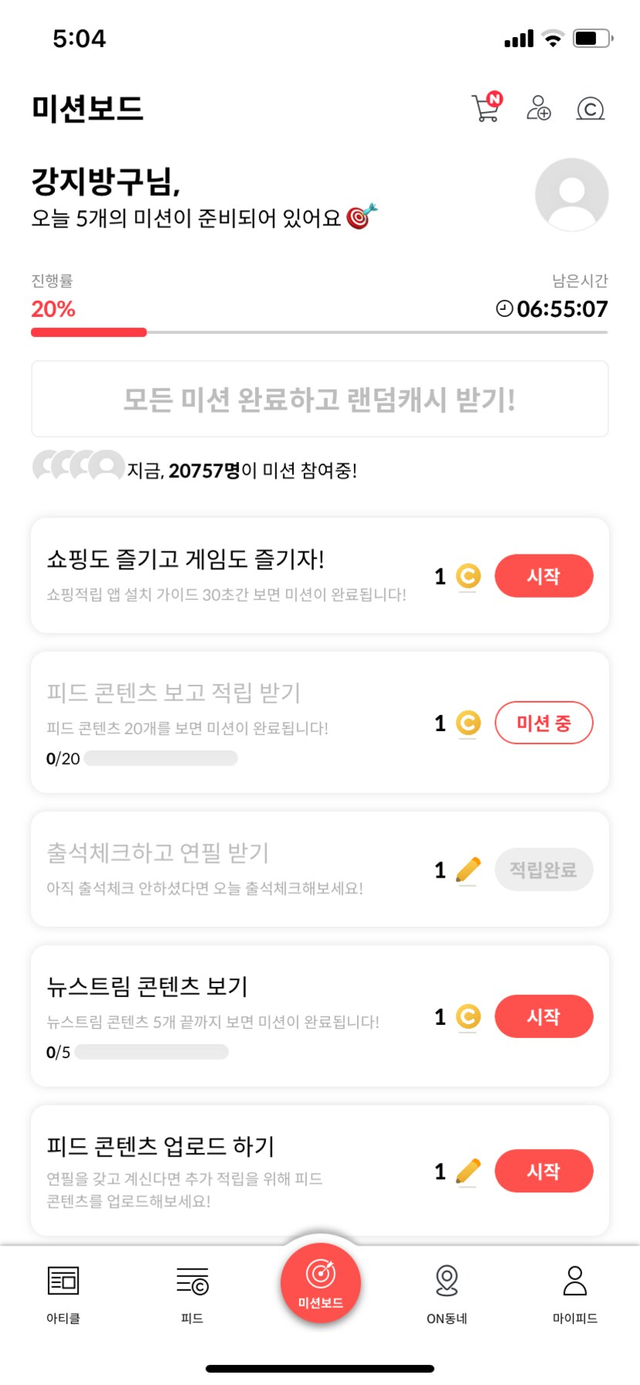640x1385 pixels.
Task: Open the cash coin icon in header
Action: 591,108
